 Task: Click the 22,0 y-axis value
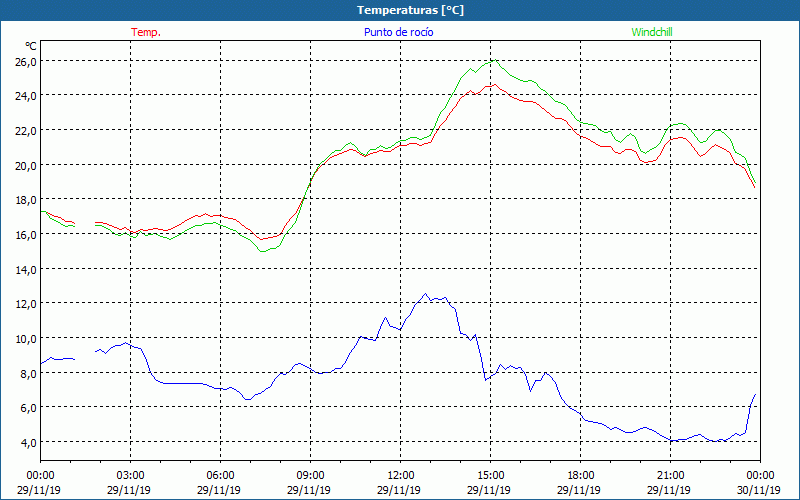coord(27,131)
